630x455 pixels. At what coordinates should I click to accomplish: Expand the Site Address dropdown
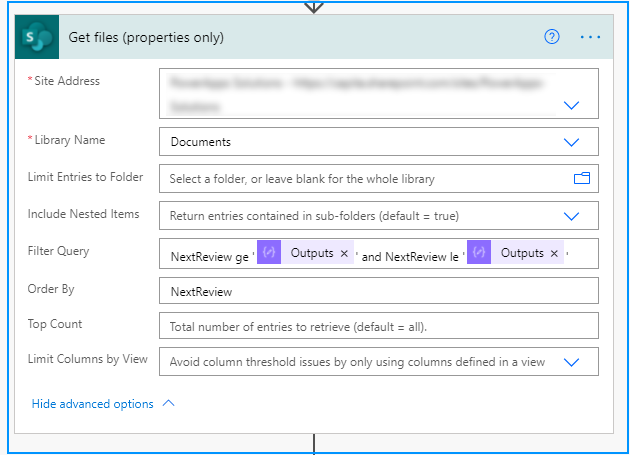(x=572, y=105)
